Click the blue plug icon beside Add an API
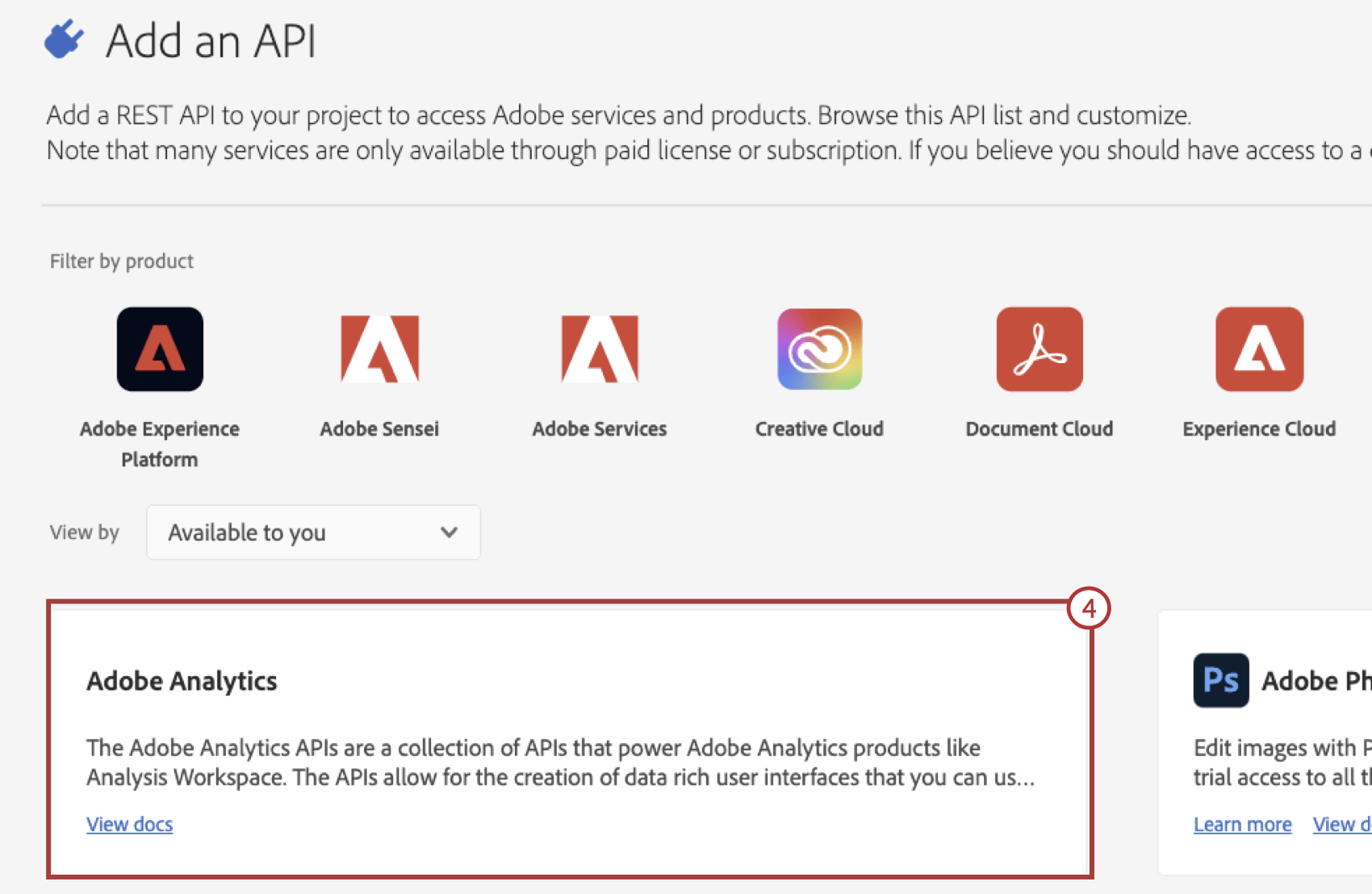1372x894 pixels. [63, 38]
